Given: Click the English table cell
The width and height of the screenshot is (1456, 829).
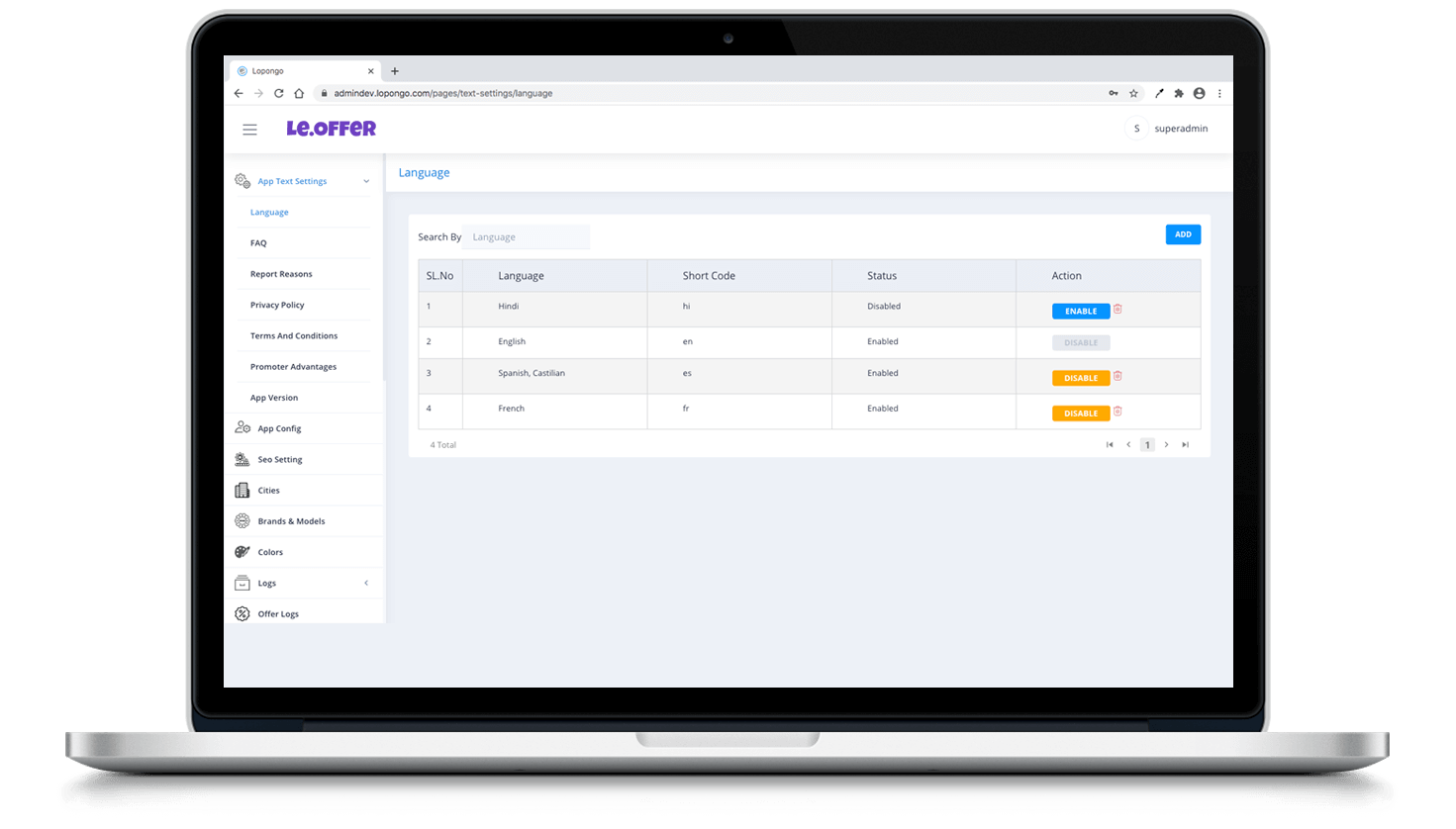Looking at the screenshot, I should click(x=512, y=341).
